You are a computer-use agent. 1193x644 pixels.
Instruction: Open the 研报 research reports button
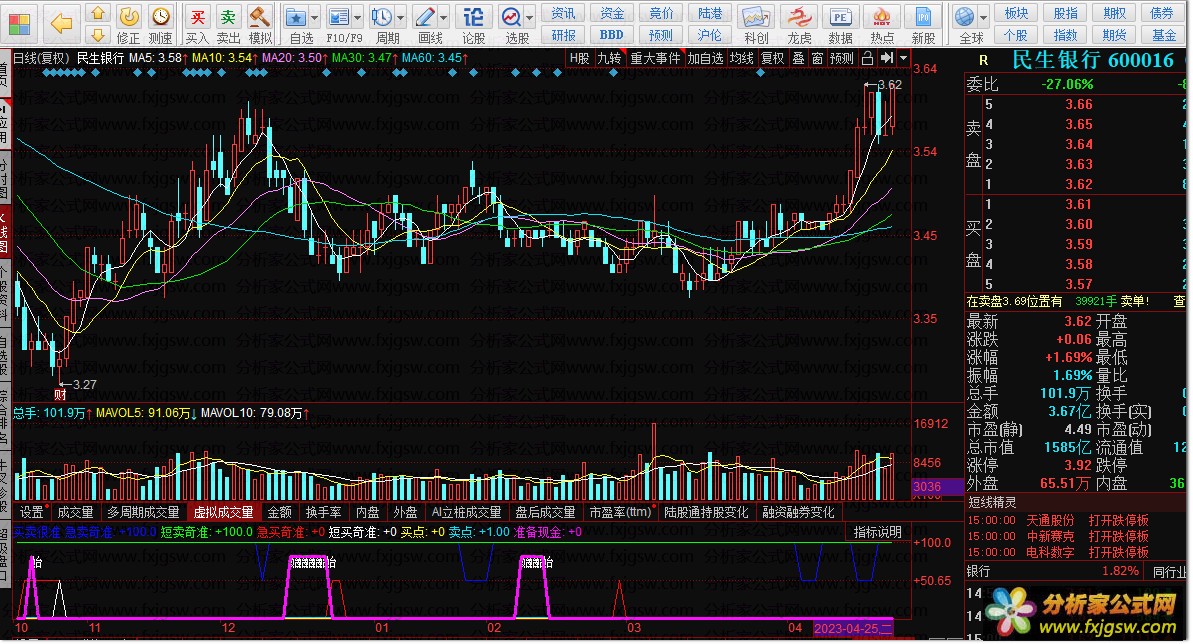pos(564,34)
